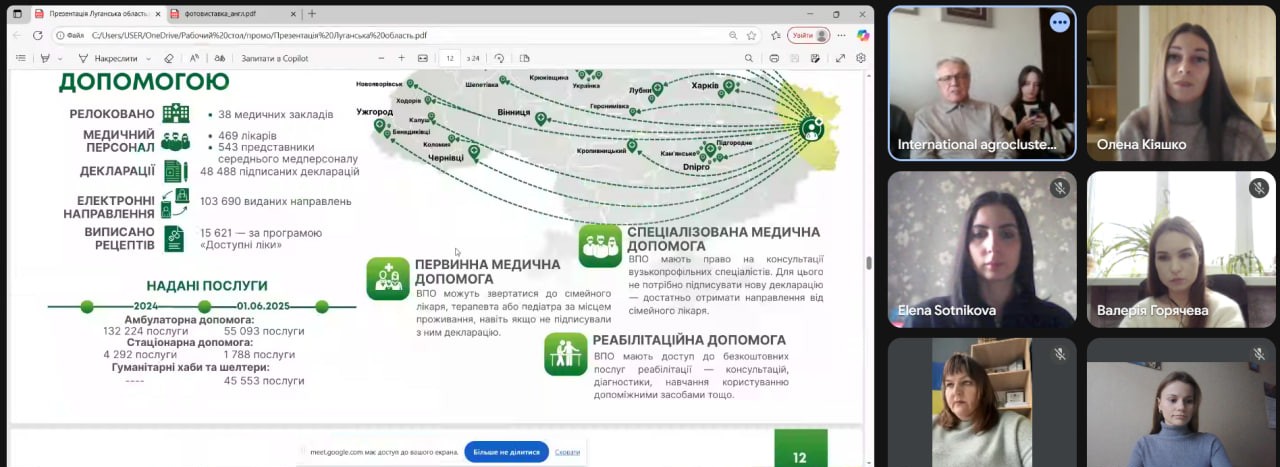Open PDF viewer settings gear
1280x467 pixels.
tap(860, 58)
